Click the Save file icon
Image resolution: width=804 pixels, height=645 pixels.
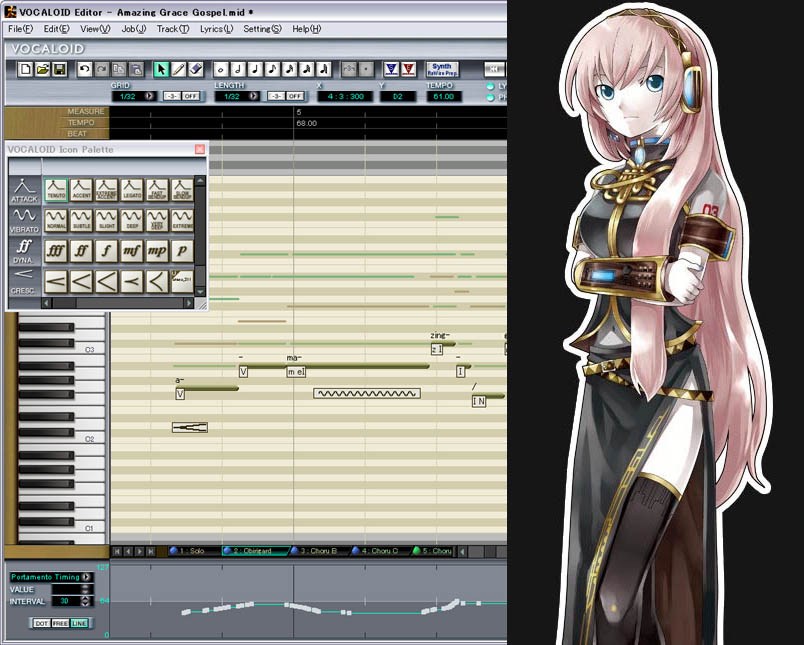click(x=60, y=69)
